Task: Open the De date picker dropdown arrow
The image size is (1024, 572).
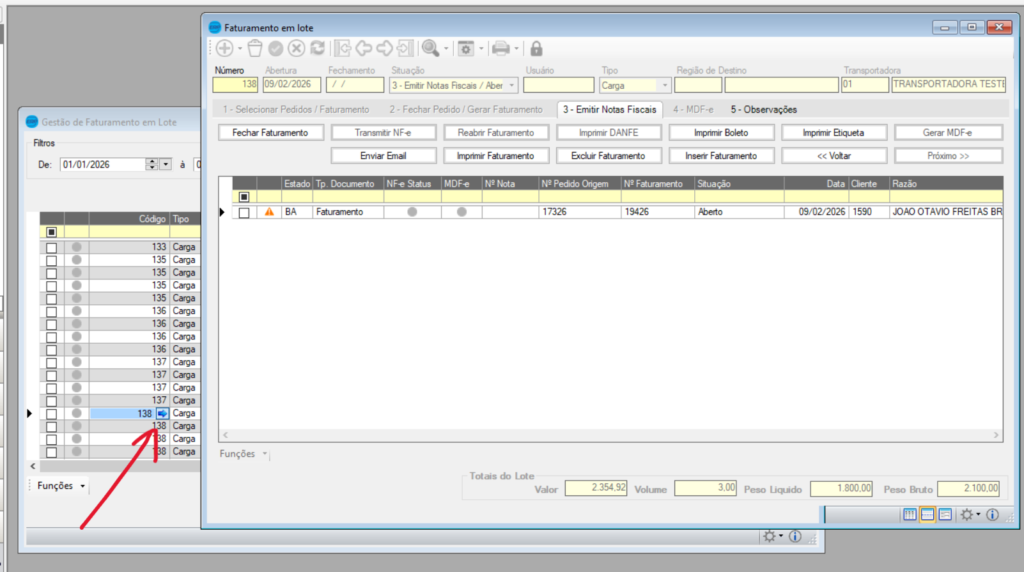Action: (166, 164)
